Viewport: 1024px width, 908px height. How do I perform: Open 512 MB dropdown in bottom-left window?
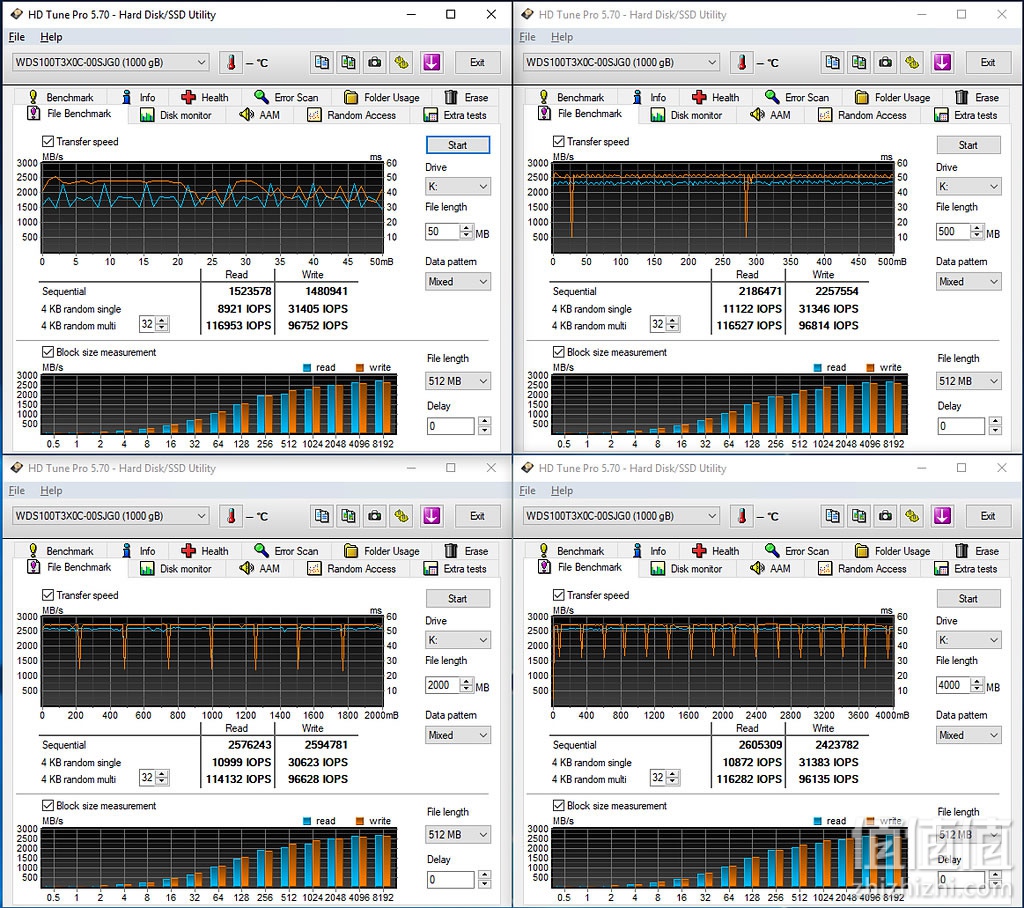457,834
